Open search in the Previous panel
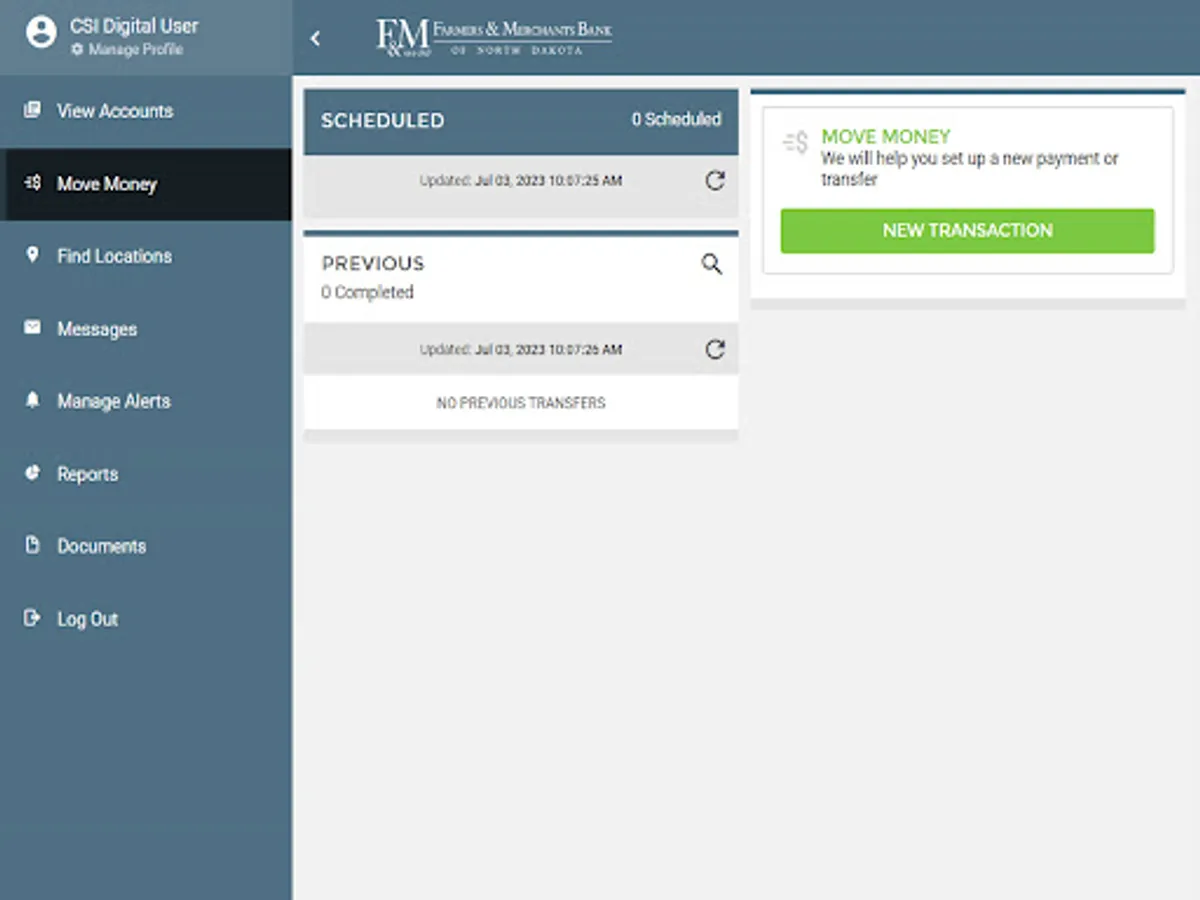The image size is (1200, 900). (x=711, y=264)
